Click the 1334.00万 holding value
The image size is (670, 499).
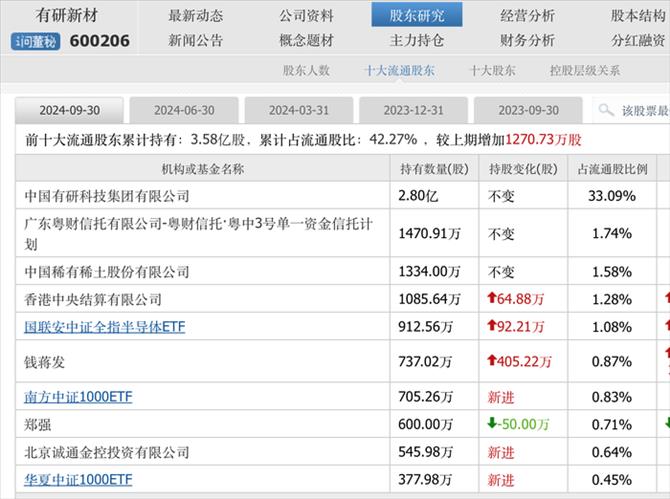[x=429, y=271]
